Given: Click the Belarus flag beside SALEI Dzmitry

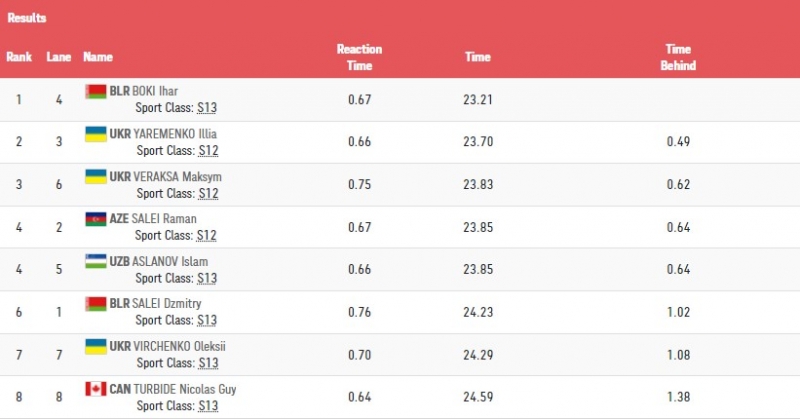Looking at the screenshot, I should pos(95,303).
